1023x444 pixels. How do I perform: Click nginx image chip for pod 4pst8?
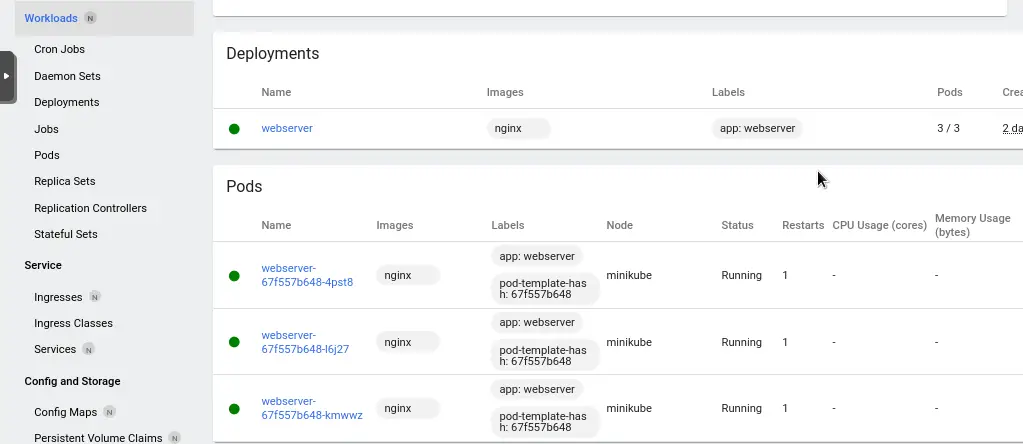[408, 275]
